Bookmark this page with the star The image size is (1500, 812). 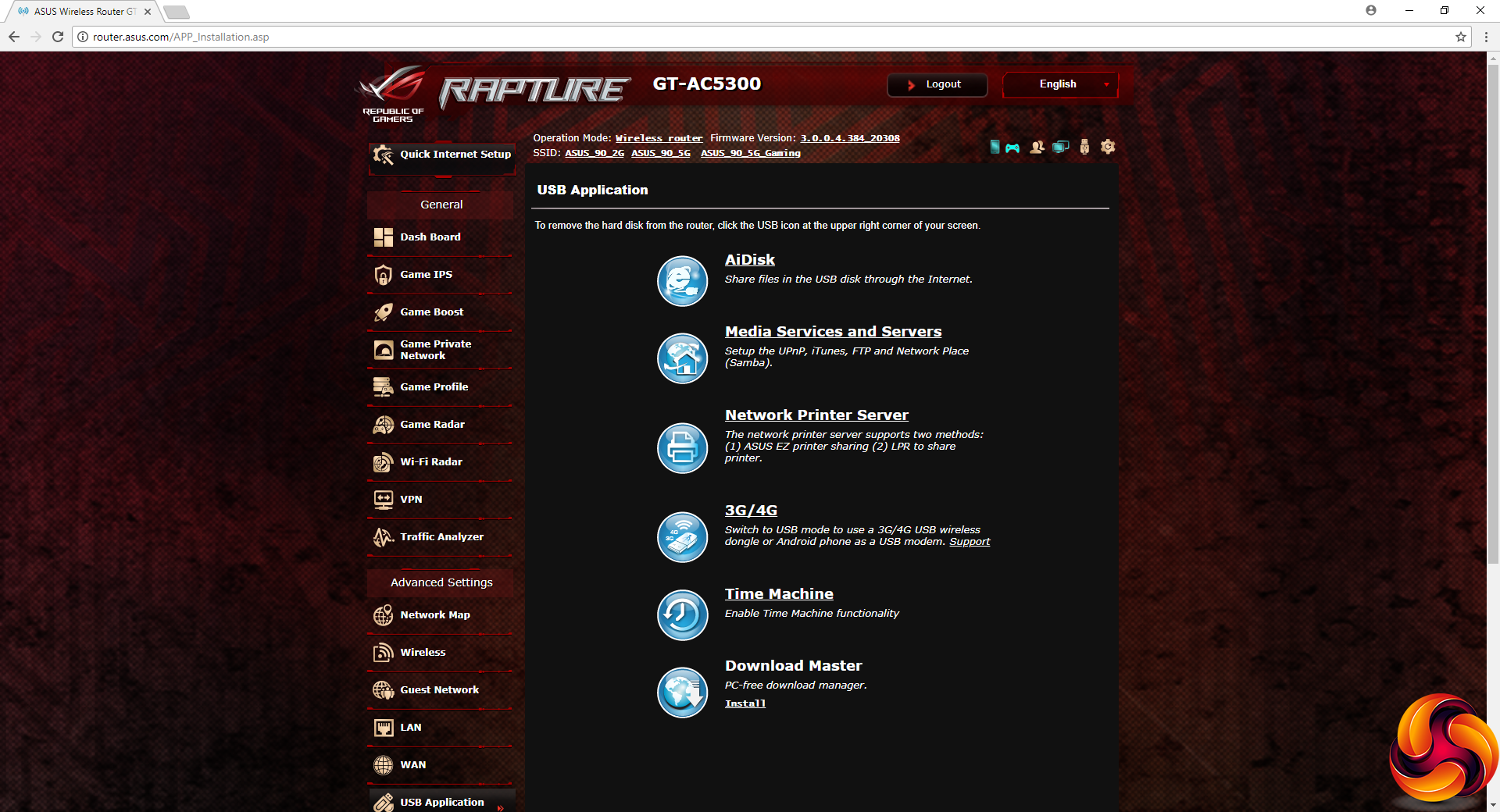[x=1460, y=37]
